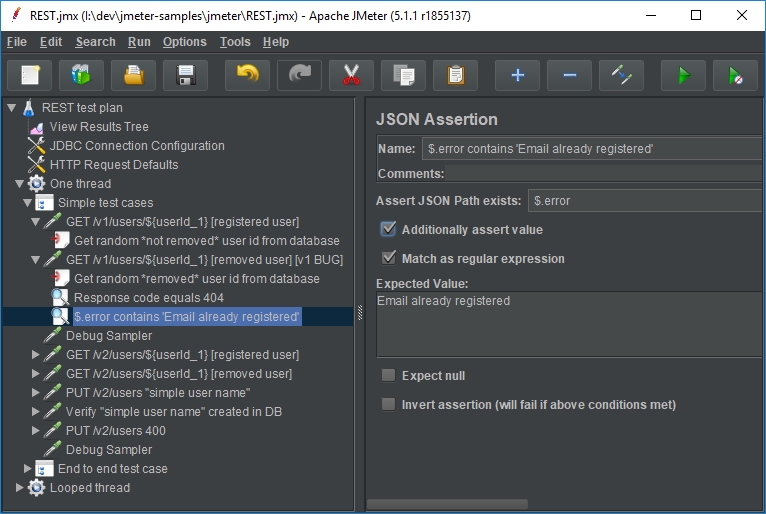The image size is (766, 514).
Task: Open the Edit menu
Action: tap(51, 42)
